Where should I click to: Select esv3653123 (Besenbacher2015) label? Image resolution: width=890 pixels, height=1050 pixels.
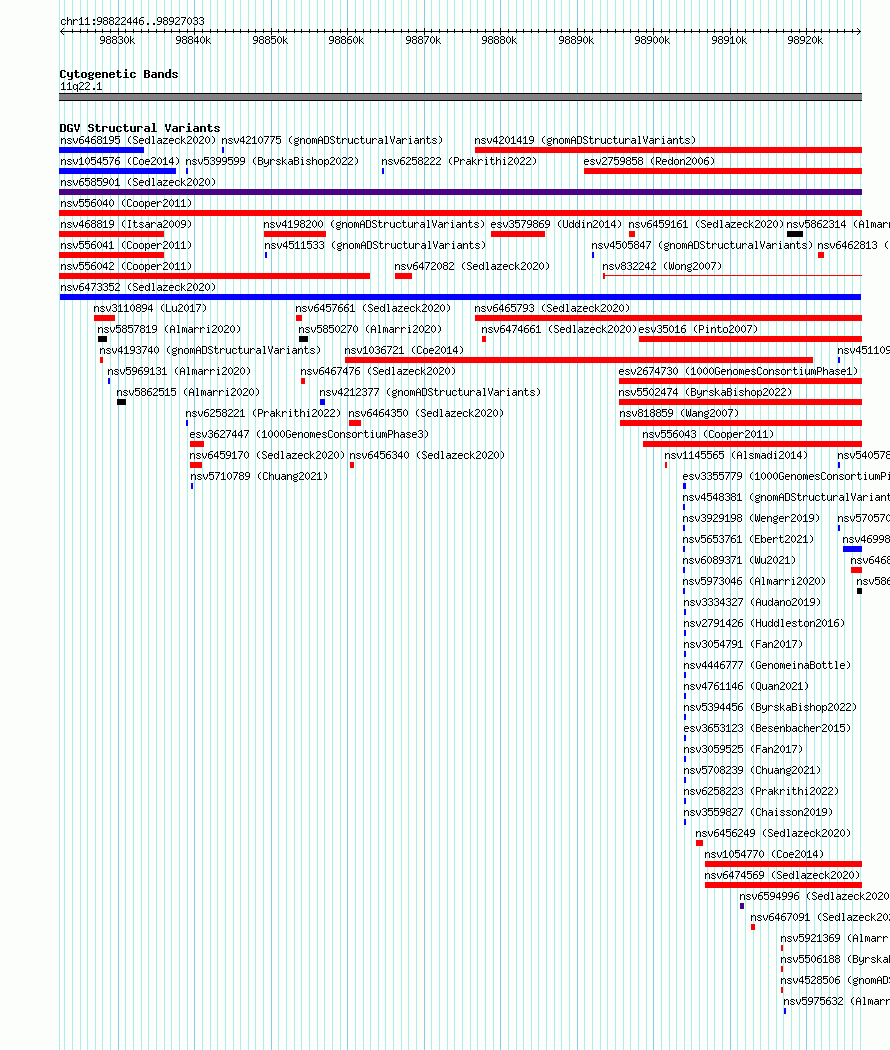(767, 729)
